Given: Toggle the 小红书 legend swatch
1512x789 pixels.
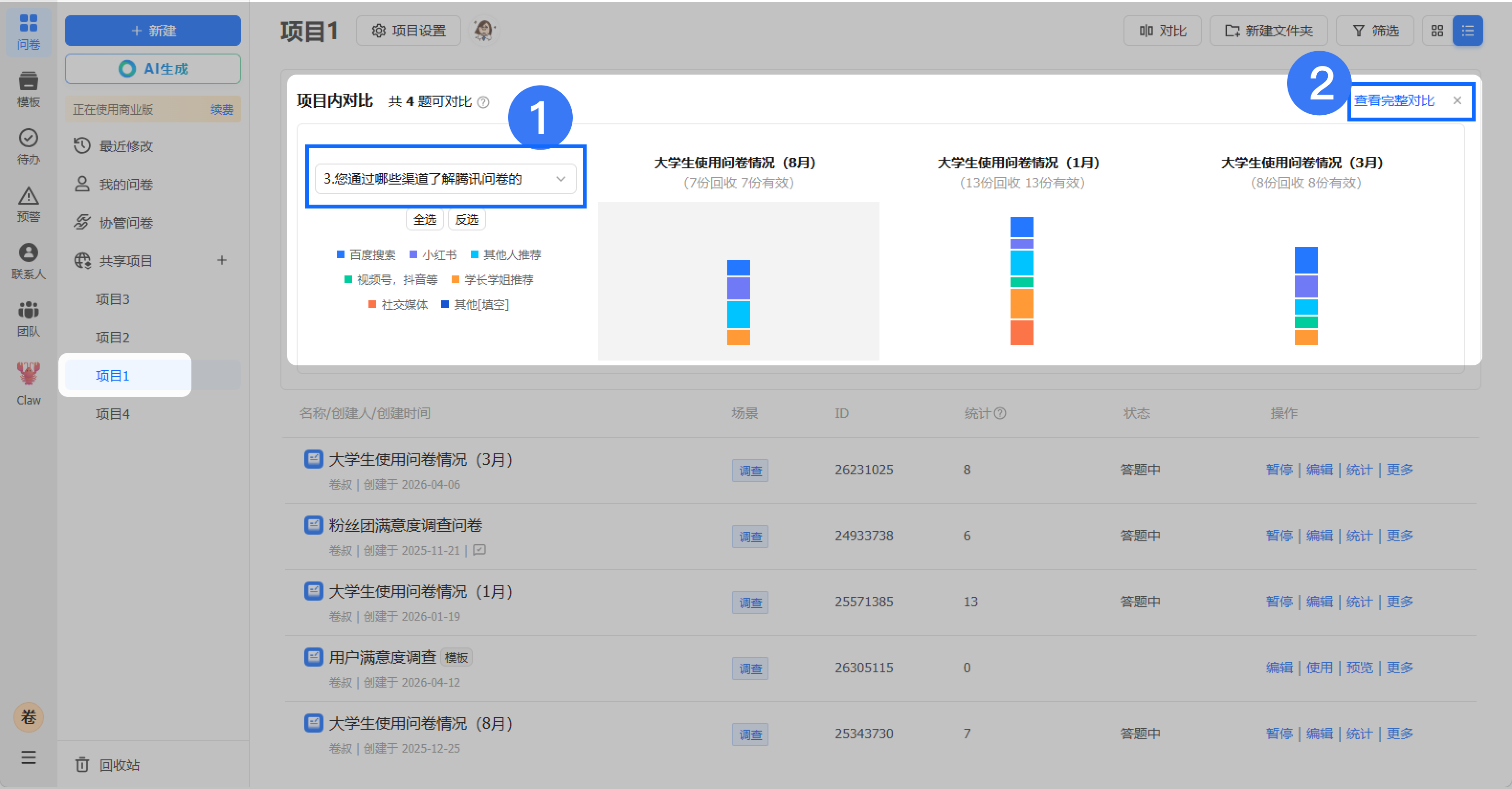Looking at the screenshot, I should tap(413, 254).
